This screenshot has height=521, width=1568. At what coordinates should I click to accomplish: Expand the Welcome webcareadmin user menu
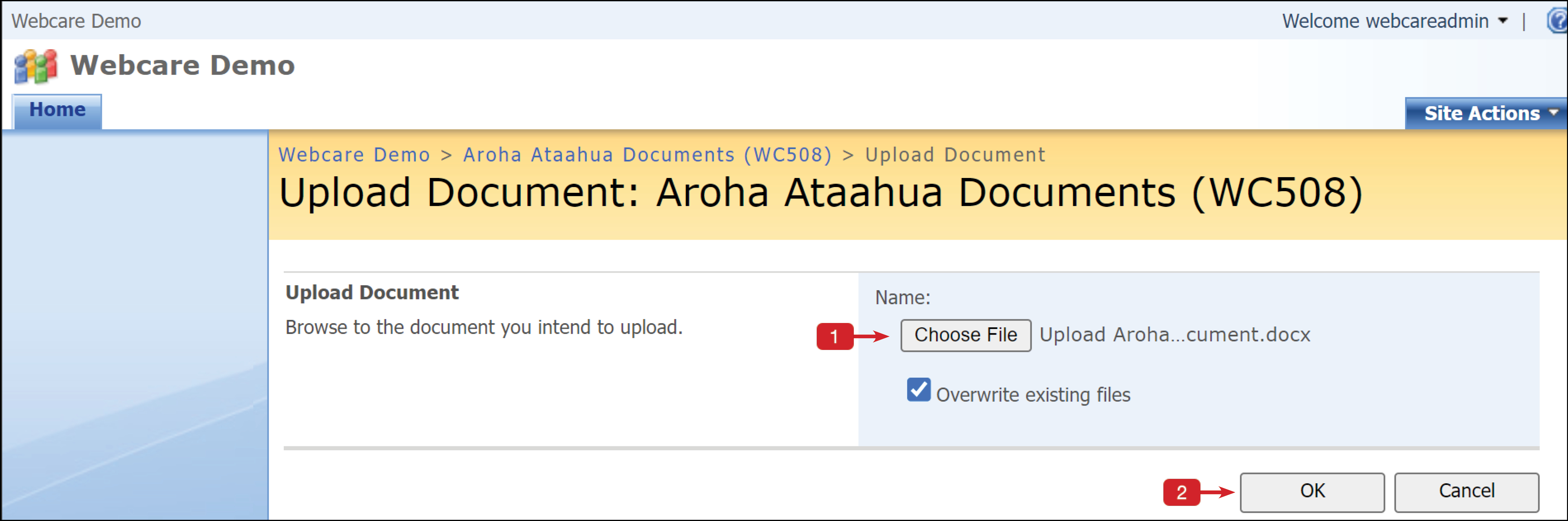coord(1395,21)
